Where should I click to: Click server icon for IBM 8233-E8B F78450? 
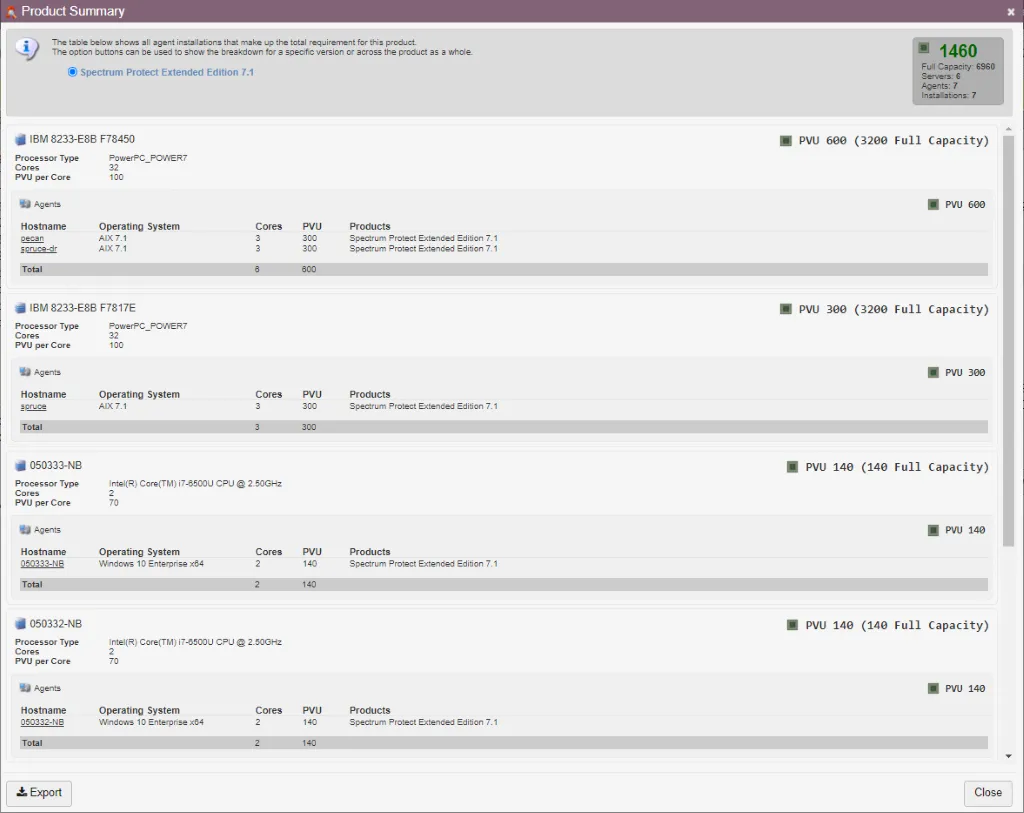point(20,139)
